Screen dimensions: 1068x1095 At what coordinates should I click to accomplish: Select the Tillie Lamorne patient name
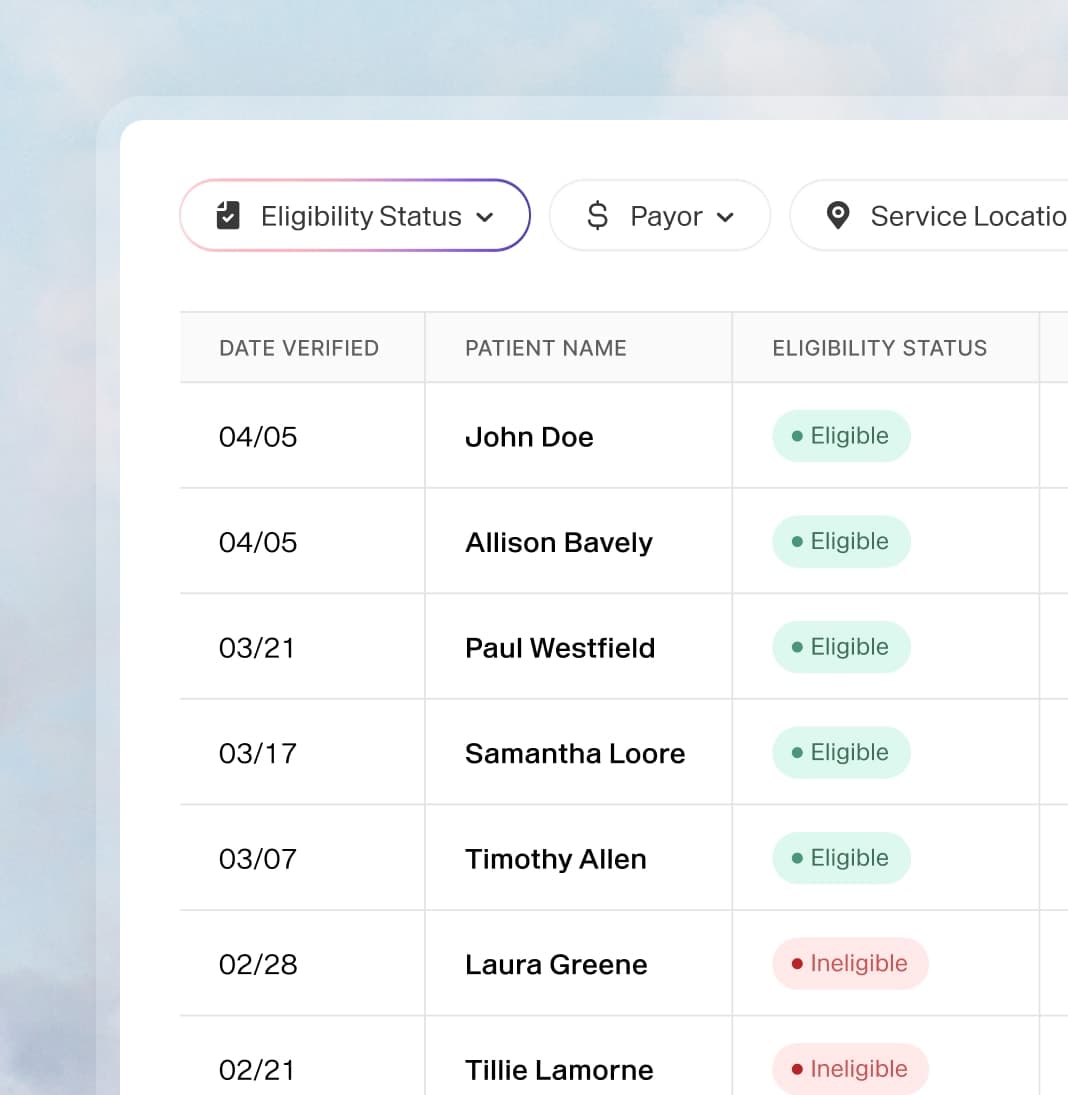tap(559, 1070)
